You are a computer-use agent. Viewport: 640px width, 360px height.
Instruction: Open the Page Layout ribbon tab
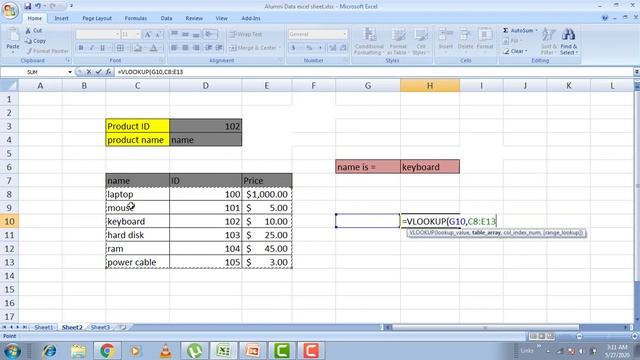point(97,18)
